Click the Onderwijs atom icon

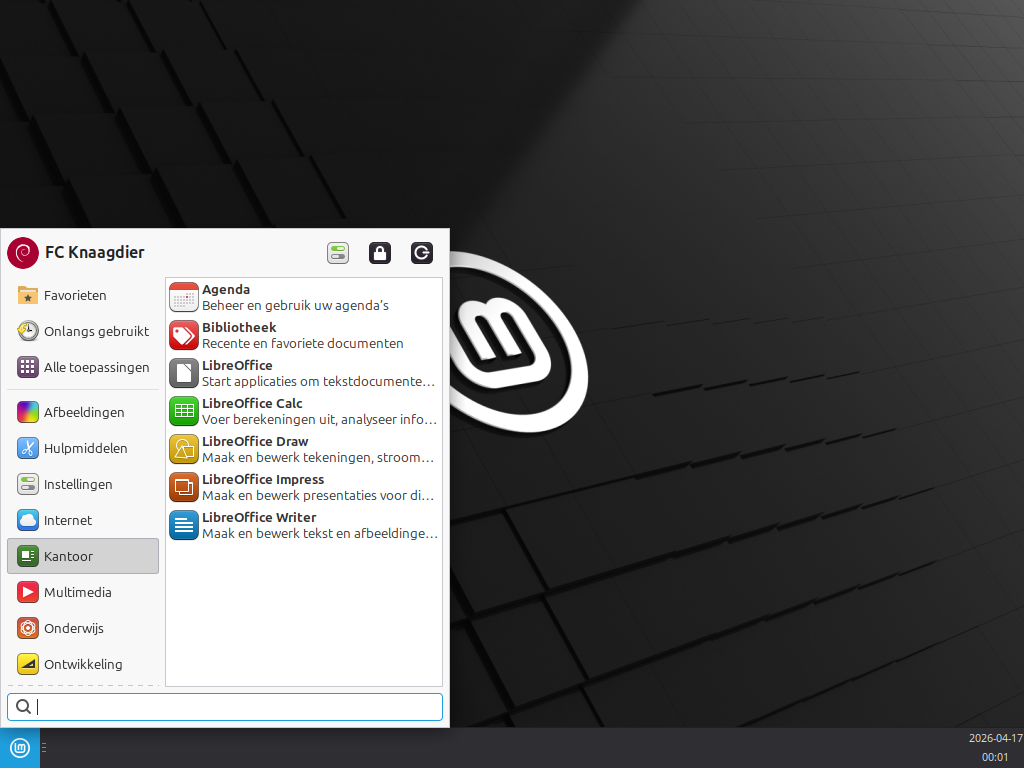pos(27,628)
